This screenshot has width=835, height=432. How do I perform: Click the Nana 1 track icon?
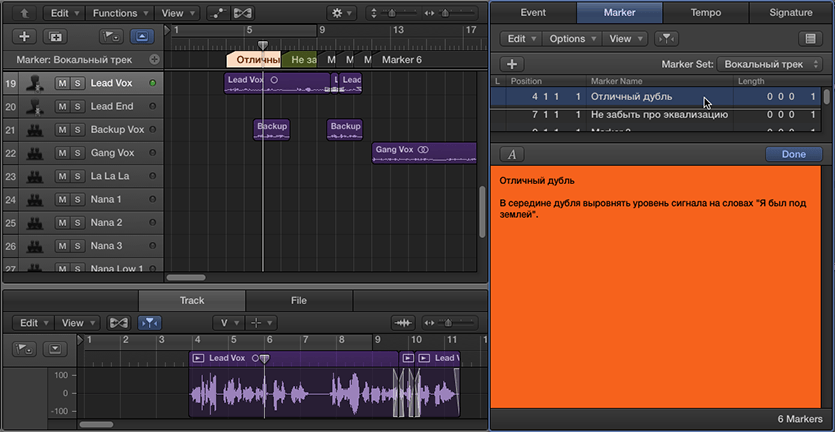pos(36,199)
